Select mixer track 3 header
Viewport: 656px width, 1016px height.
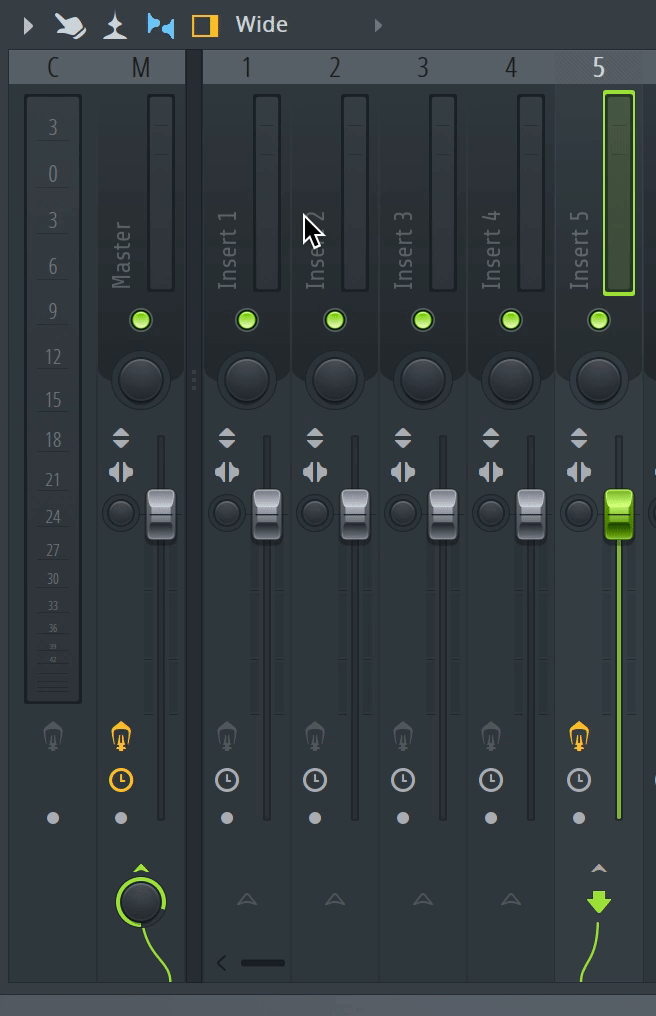422,67
